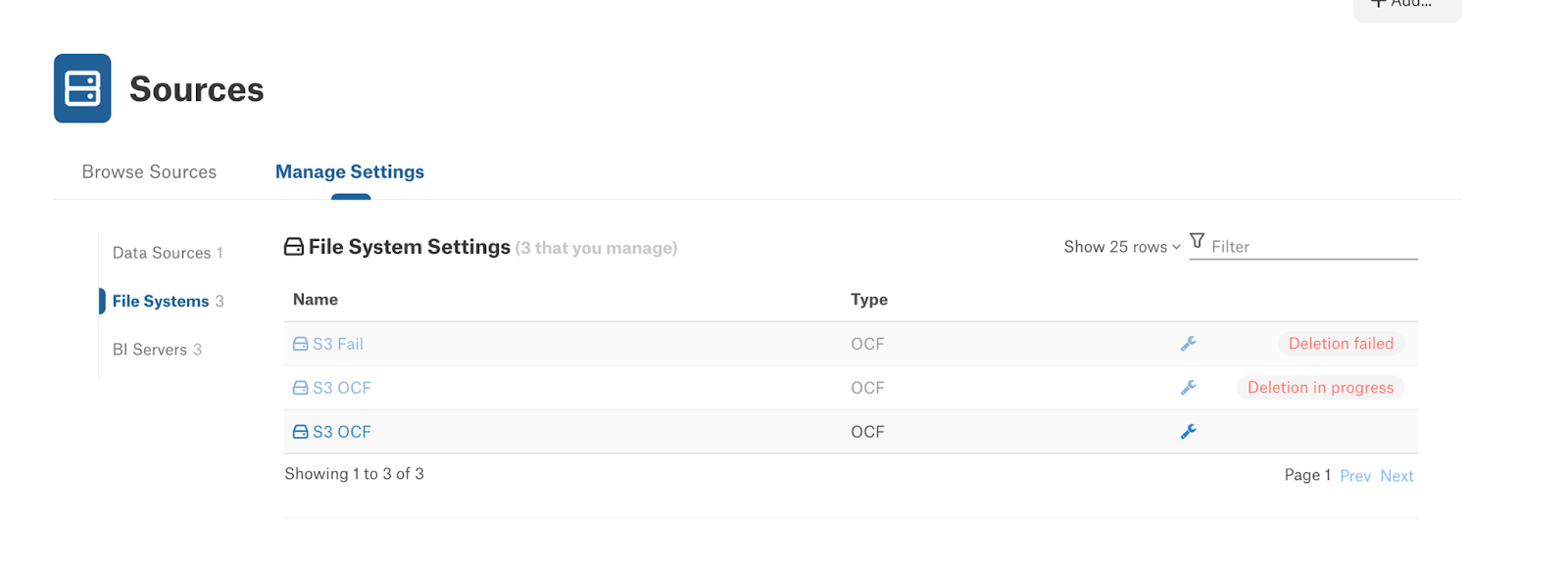Screen dimensions: 1568x576
Task: Click the Sources server icon
Action: [82, 88]
